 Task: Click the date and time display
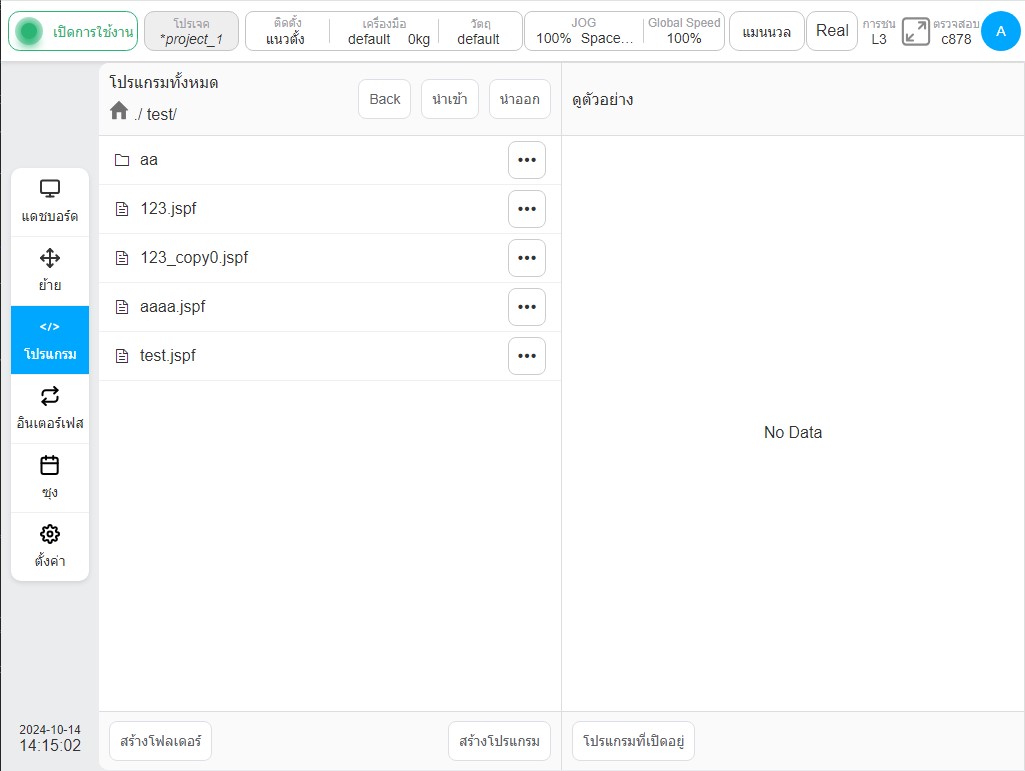pyautogui.click(x=50, y=738)
